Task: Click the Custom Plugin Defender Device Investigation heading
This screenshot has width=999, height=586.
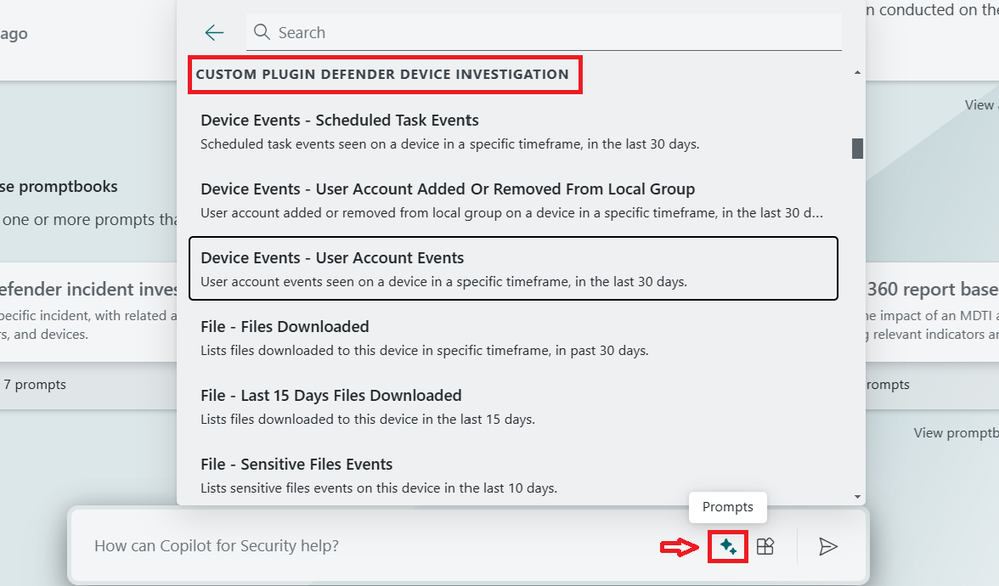Action: (x=382, y=75)
